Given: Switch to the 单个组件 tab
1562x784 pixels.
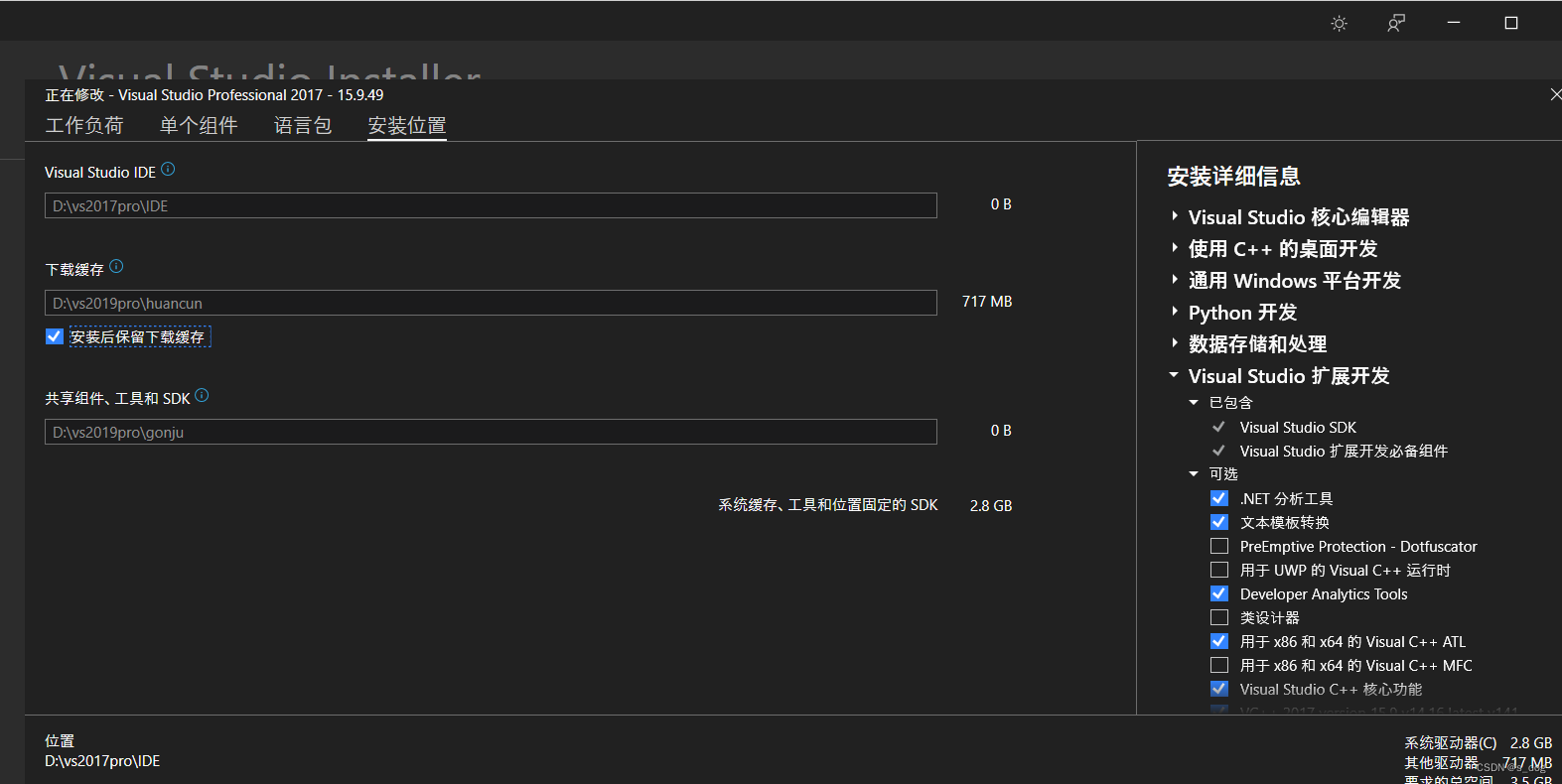Looking at the screenshot, I should pos(199,125).
